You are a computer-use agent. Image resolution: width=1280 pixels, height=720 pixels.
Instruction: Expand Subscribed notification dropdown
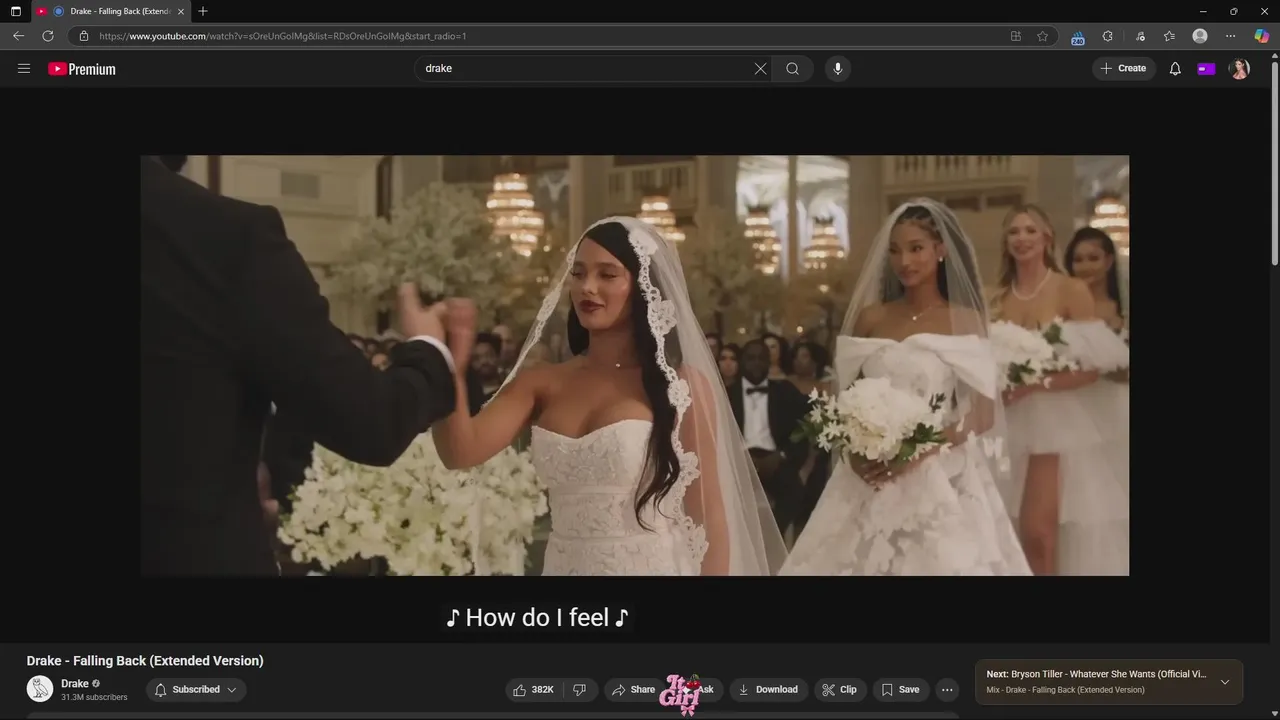(x=196, y=690)
